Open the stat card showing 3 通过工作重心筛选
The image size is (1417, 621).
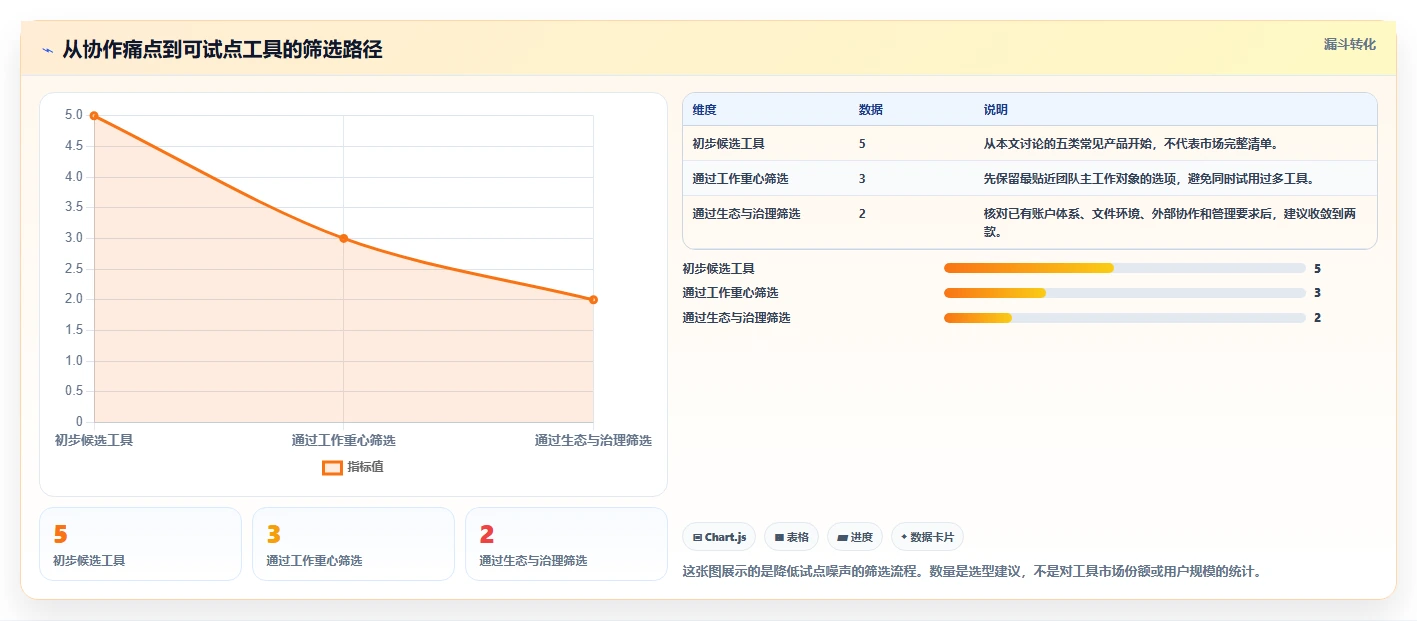coord(353,544)
